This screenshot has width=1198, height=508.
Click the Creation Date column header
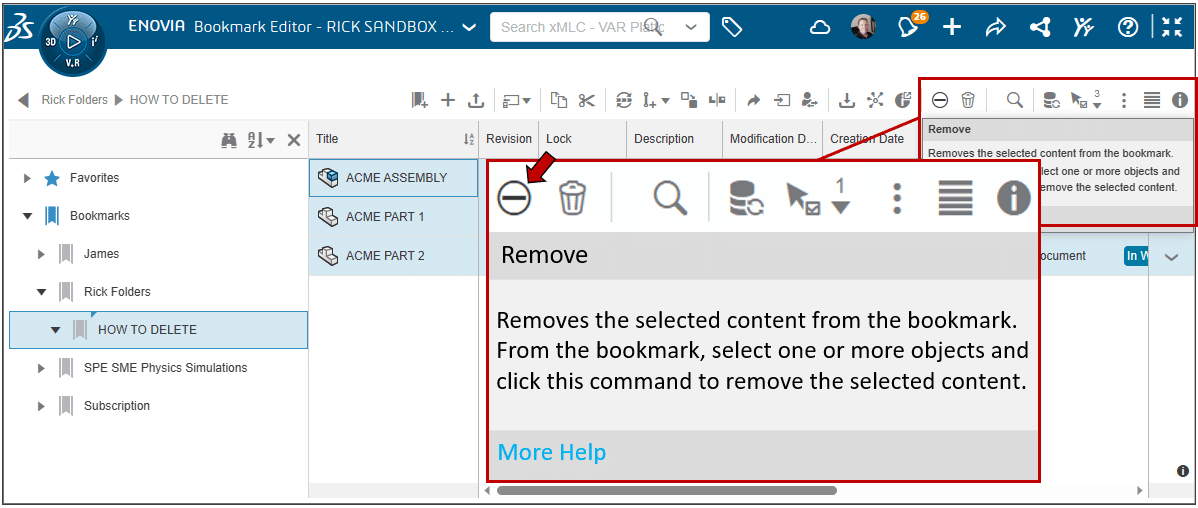tap(871, 139)
